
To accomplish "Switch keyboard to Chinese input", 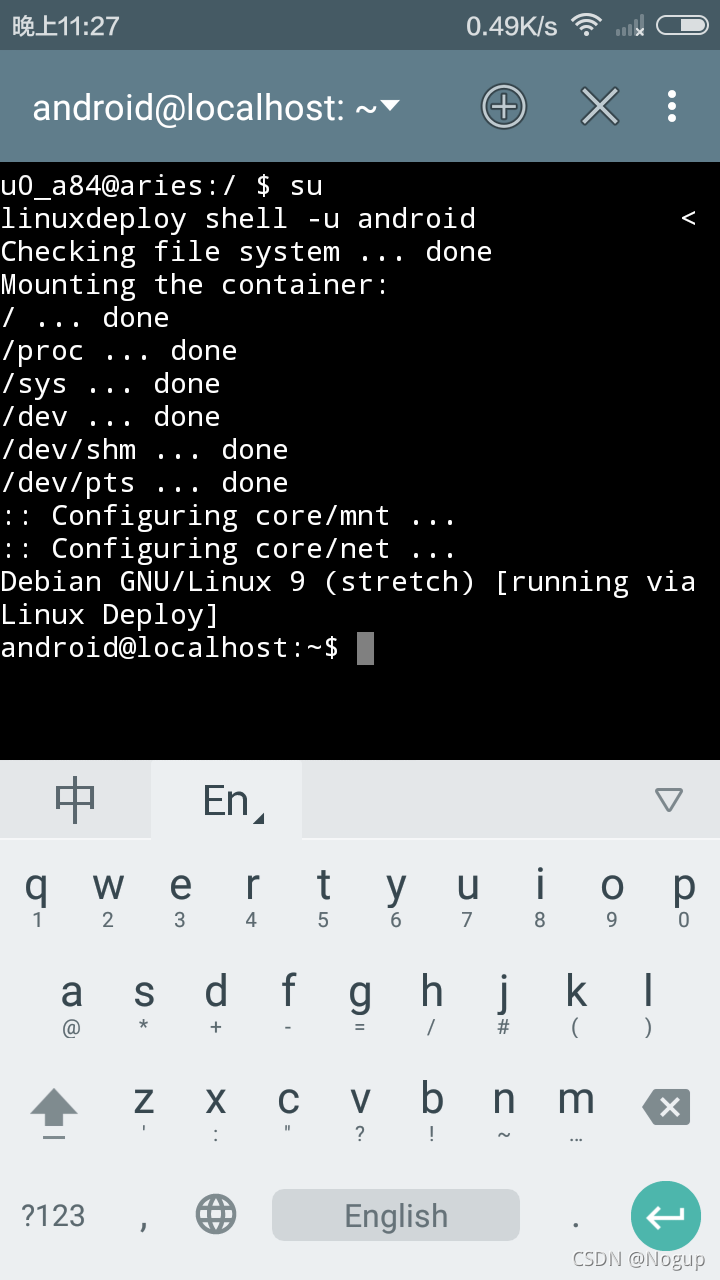I will coord(75,800).
